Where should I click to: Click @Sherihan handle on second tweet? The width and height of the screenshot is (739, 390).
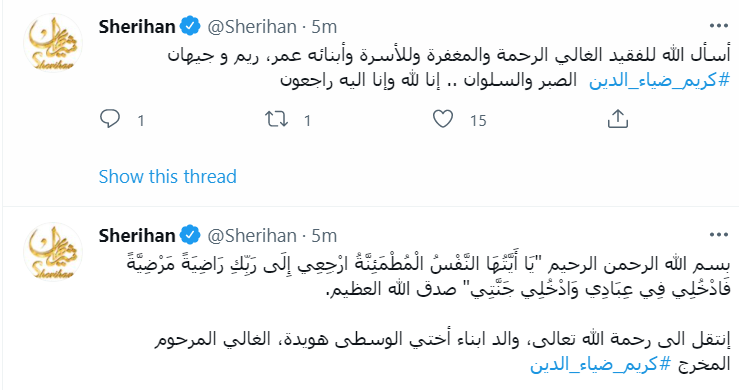click(x=252, y=236)
